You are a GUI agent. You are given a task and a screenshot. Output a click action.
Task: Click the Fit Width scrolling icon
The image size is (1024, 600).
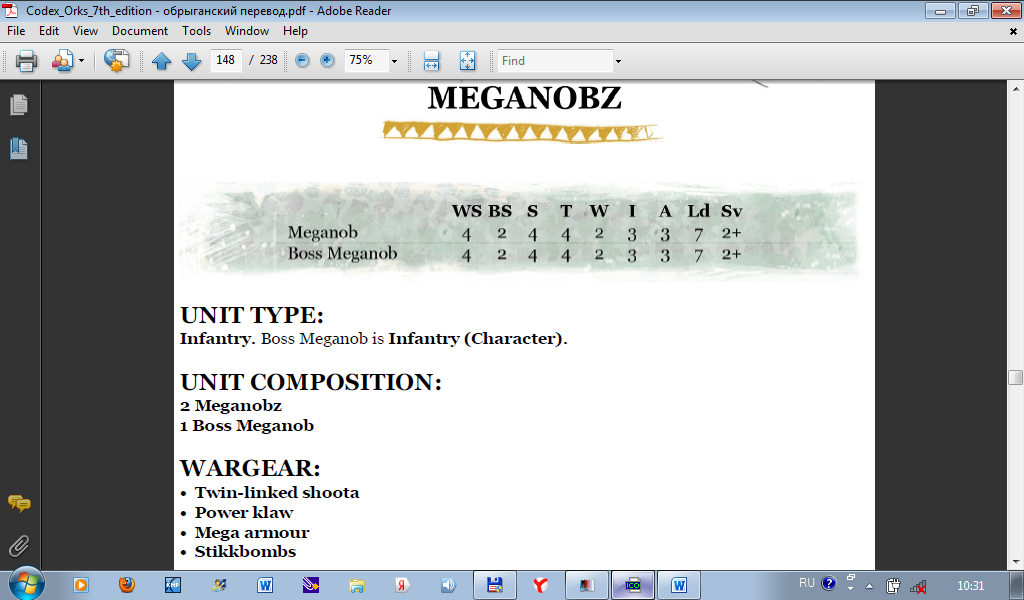(x=432, y=61)
